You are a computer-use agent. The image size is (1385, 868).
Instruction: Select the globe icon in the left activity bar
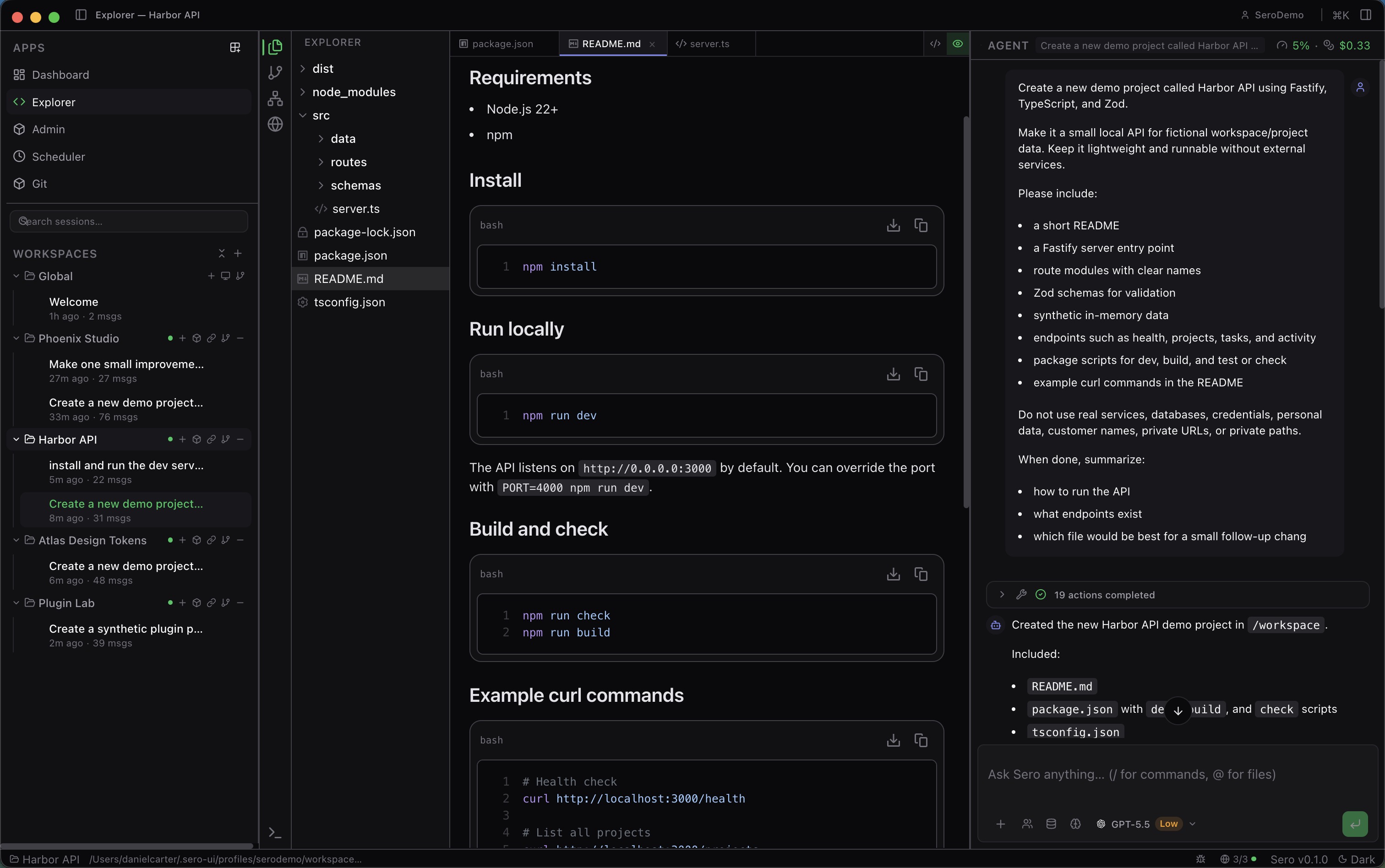(x=275, y=124)
